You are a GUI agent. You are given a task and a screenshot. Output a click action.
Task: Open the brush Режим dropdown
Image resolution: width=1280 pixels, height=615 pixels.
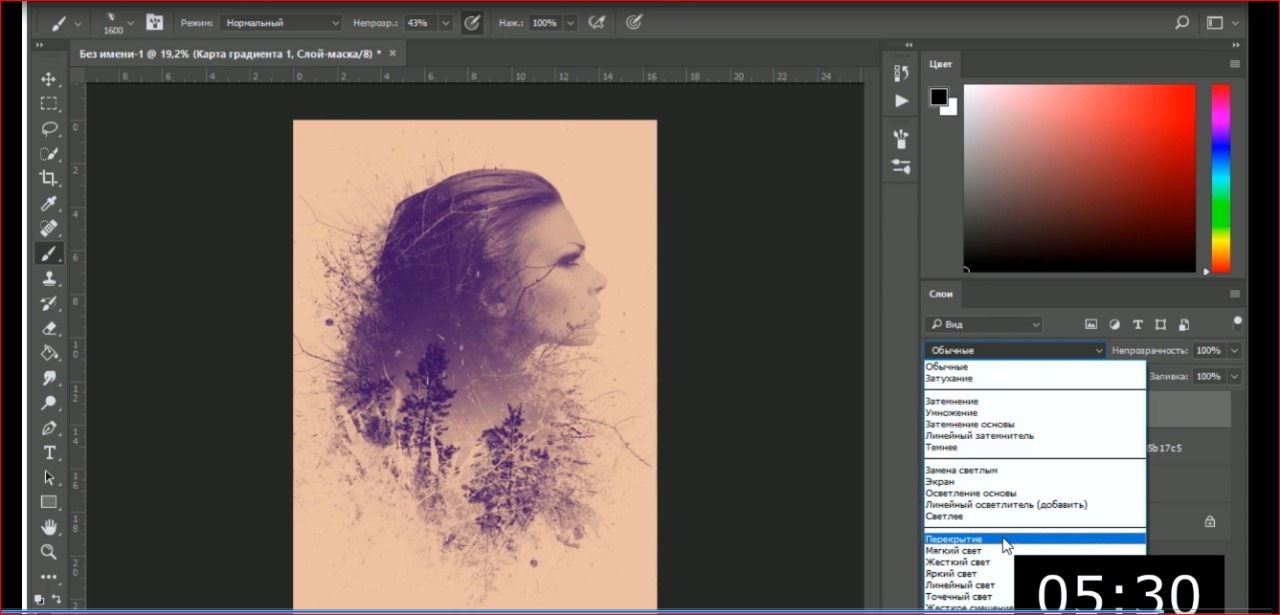[280, 22]
